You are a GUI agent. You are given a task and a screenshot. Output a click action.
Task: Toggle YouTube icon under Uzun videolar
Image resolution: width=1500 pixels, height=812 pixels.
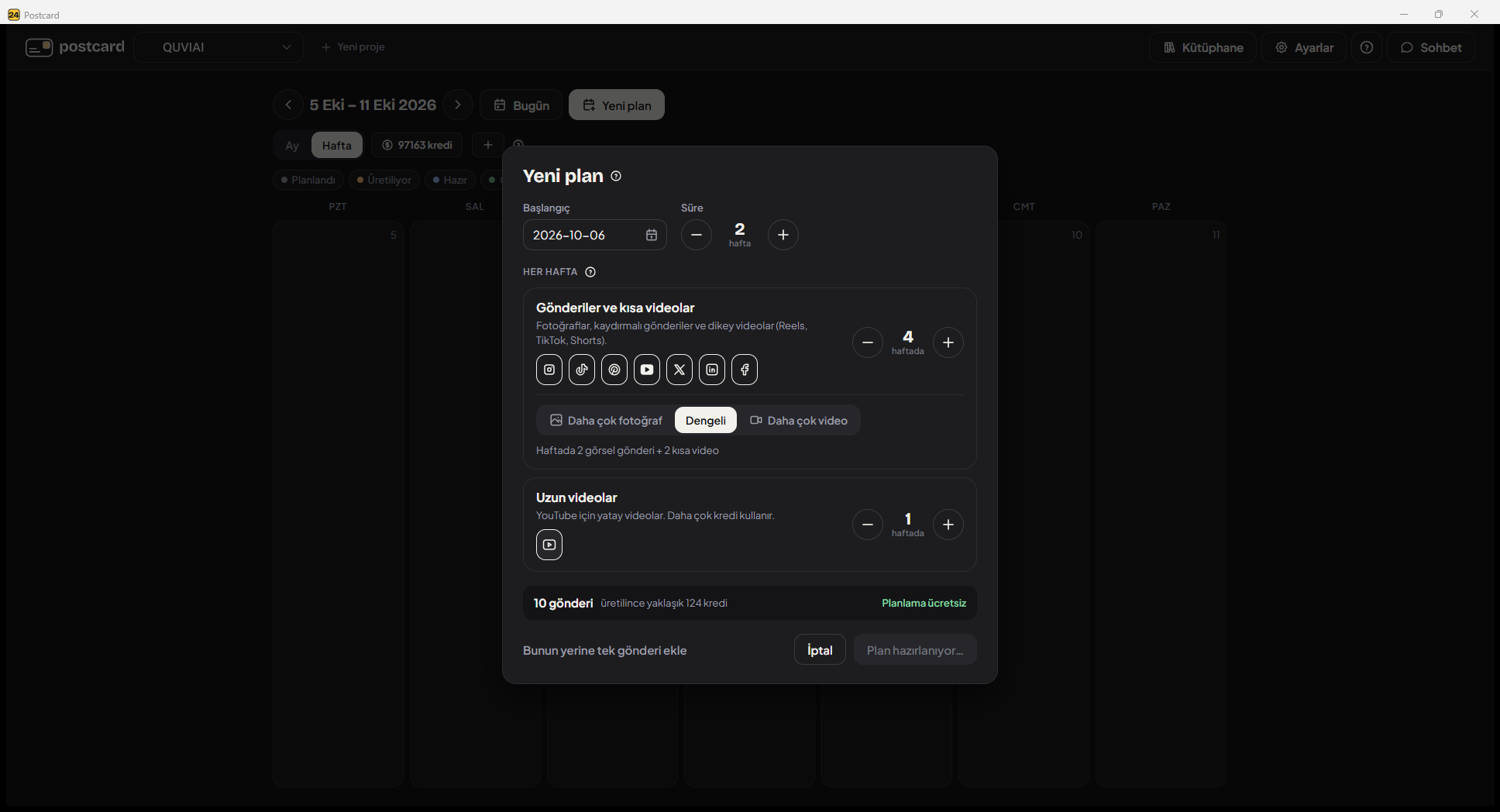tap(549, 545)
